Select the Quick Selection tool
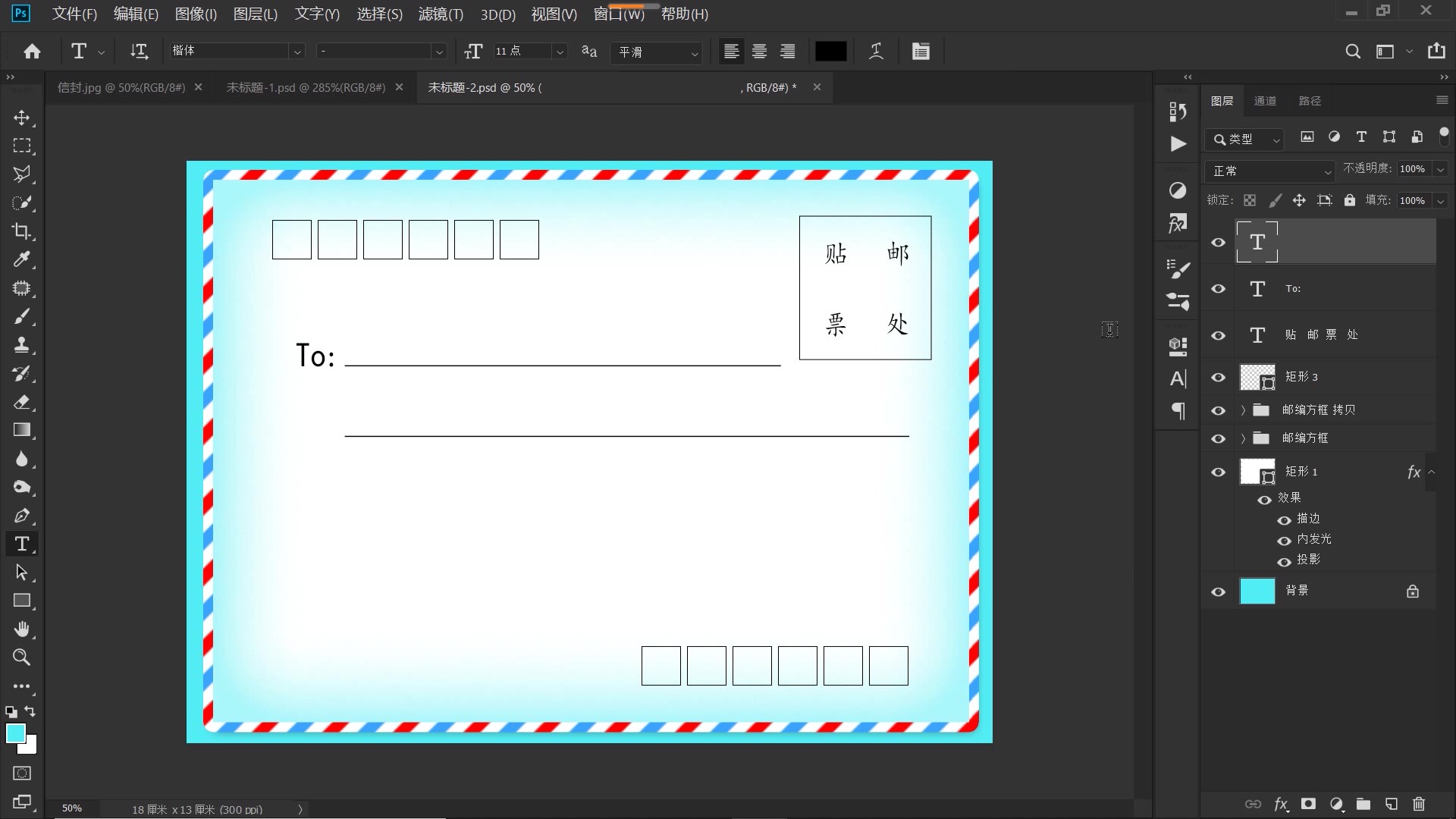 [22, 202]
